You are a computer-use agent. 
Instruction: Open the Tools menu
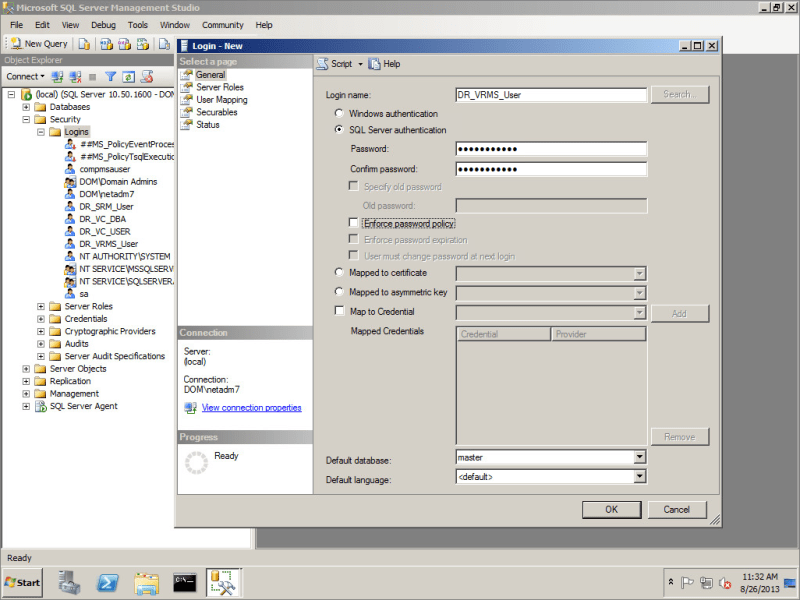click(x=138, y=24)
